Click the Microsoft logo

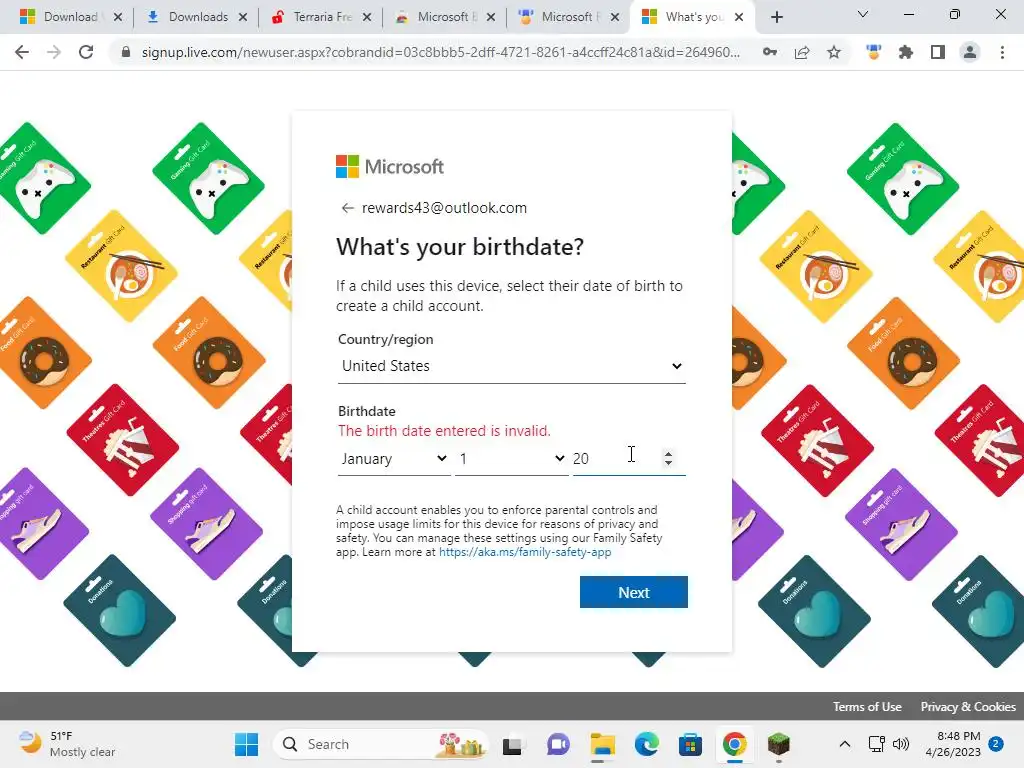(390, 167)
